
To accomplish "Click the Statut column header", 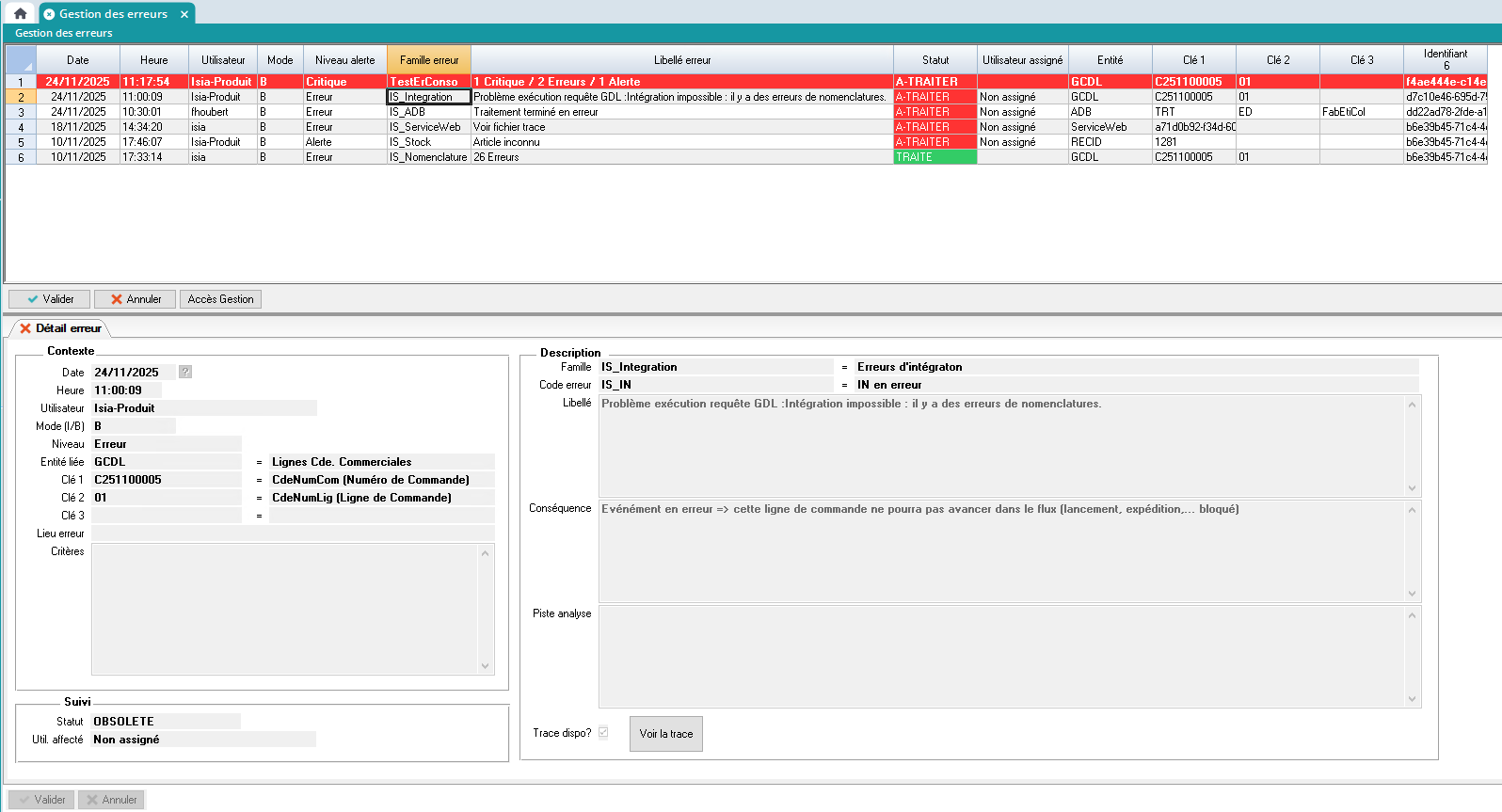I will pos(935,60).
